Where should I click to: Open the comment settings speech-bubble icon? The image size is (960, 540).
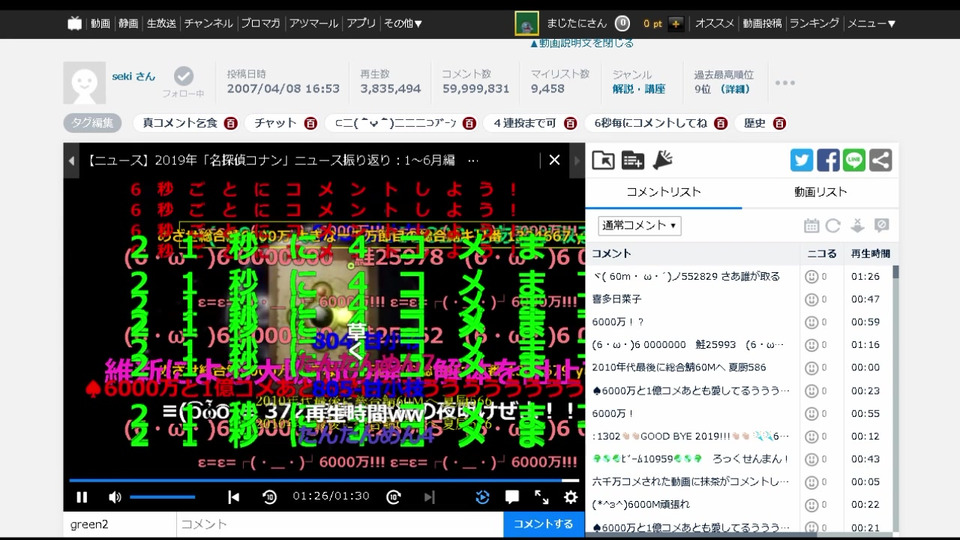[882, 225]
